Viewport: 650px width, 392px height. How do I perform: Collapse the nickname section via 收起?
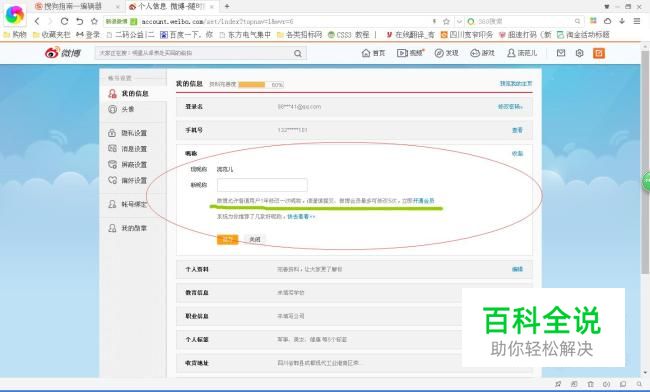tap(517, 153)
